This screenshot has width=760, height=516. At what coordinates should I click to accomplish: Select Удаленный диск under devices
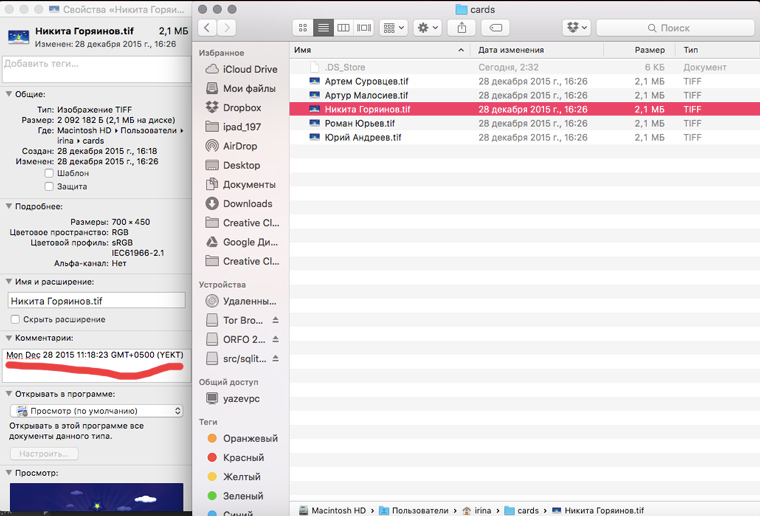241,301
